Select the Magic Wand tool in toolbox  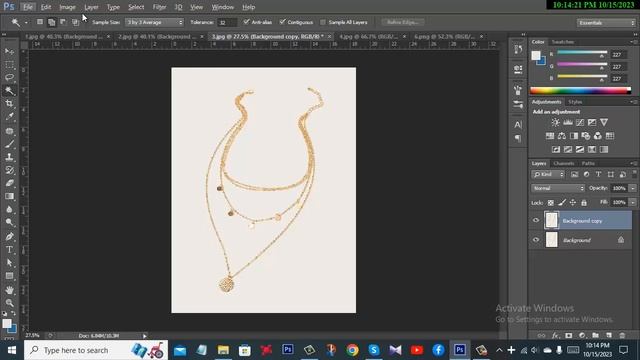(x=9, y=91)
